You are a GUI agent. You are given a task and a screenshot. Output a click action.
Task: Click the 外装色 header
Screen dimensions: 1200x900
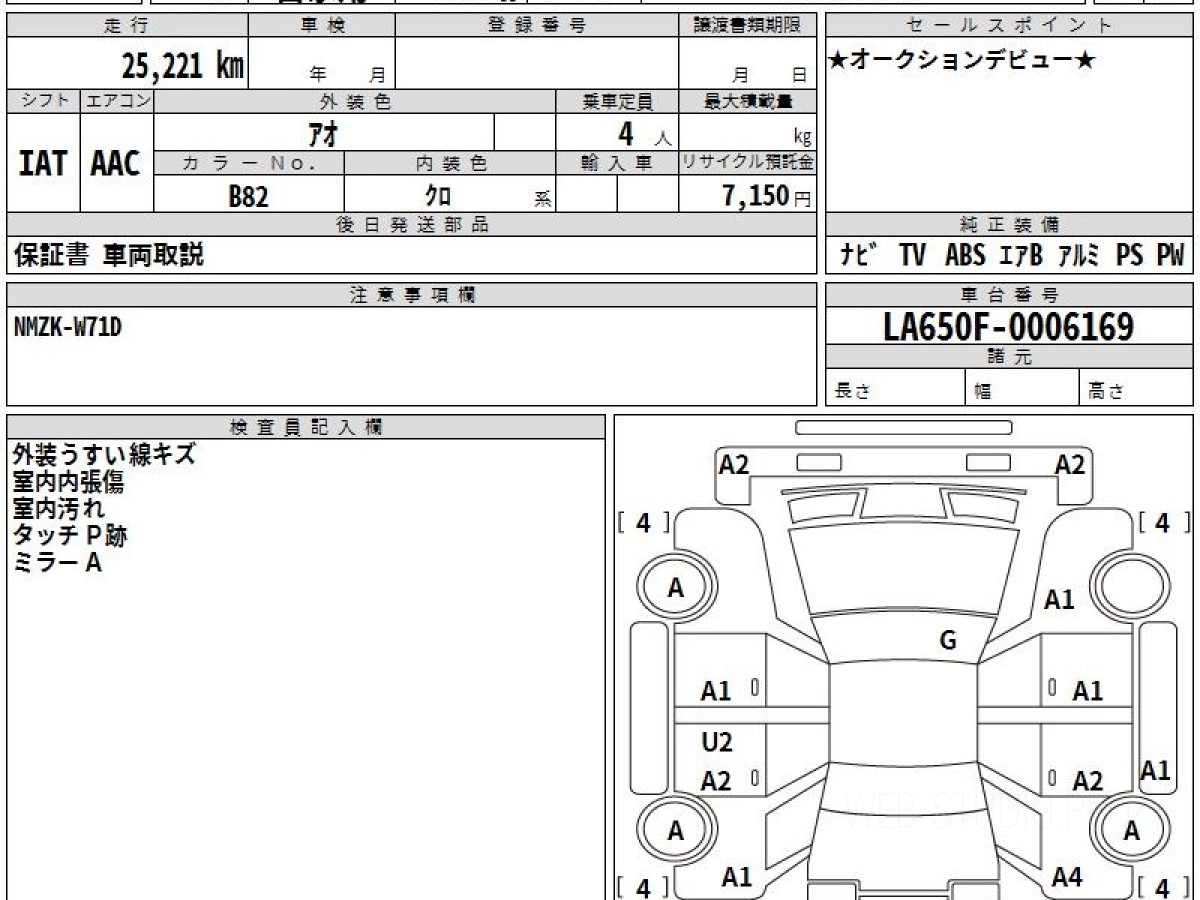pyautogui.click(x=355, y=101)
